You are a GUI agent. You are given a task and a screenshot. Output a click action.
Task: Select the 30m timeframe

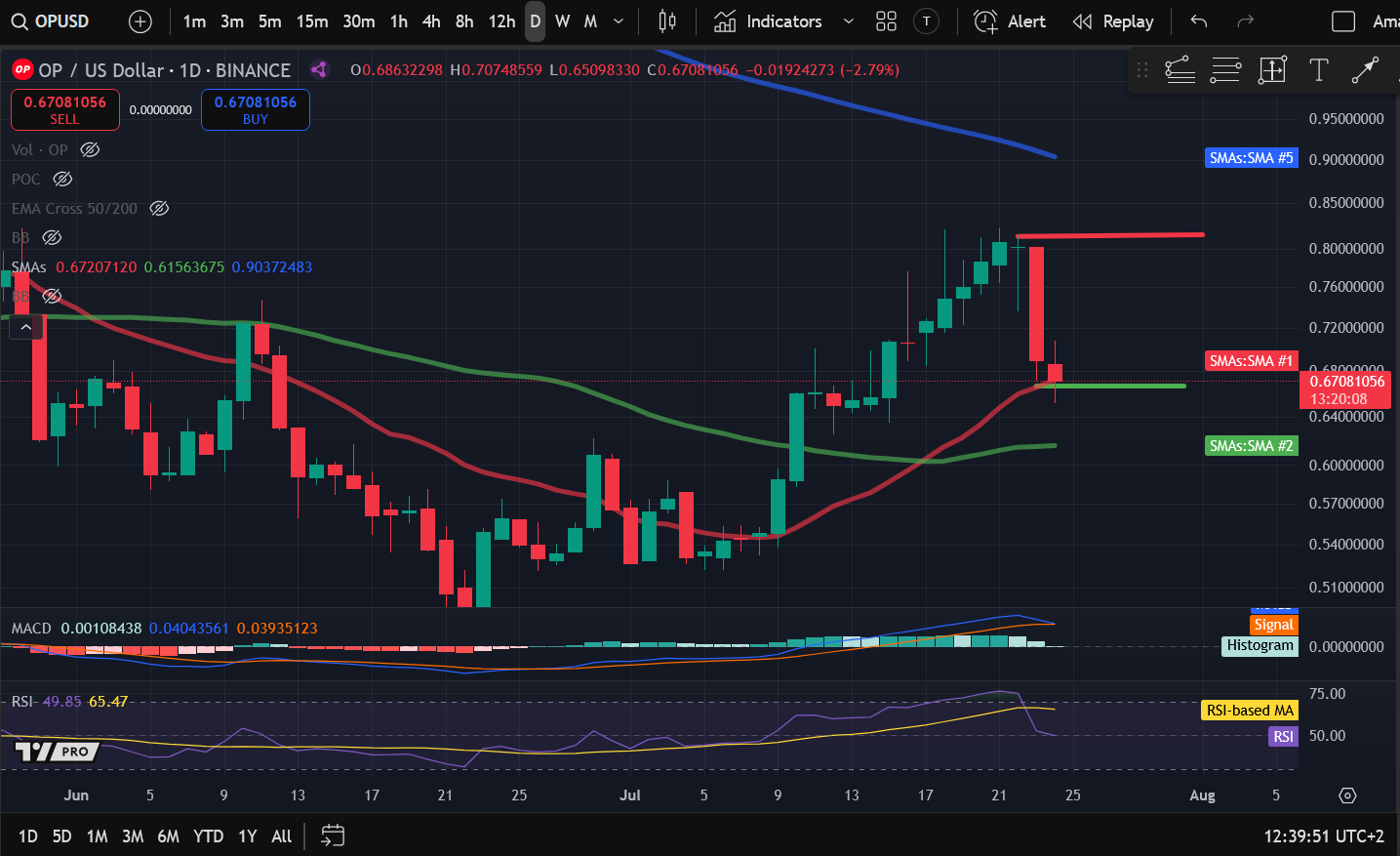pyautogui.click(x=359, y=21)
